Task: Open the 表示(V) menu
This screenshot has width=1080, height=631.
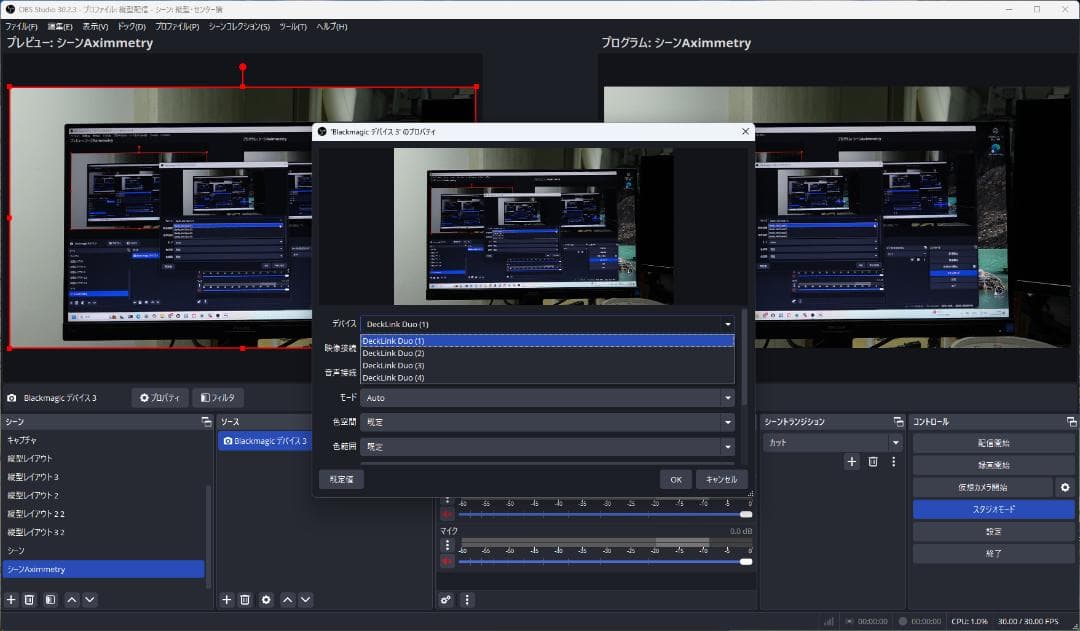Action: tap(95, 26)
